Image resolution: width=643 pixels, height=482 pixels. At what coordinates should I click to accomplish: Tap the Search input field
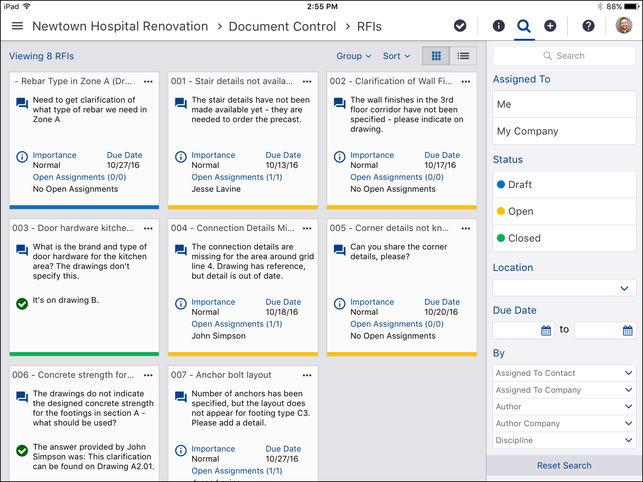564,56
